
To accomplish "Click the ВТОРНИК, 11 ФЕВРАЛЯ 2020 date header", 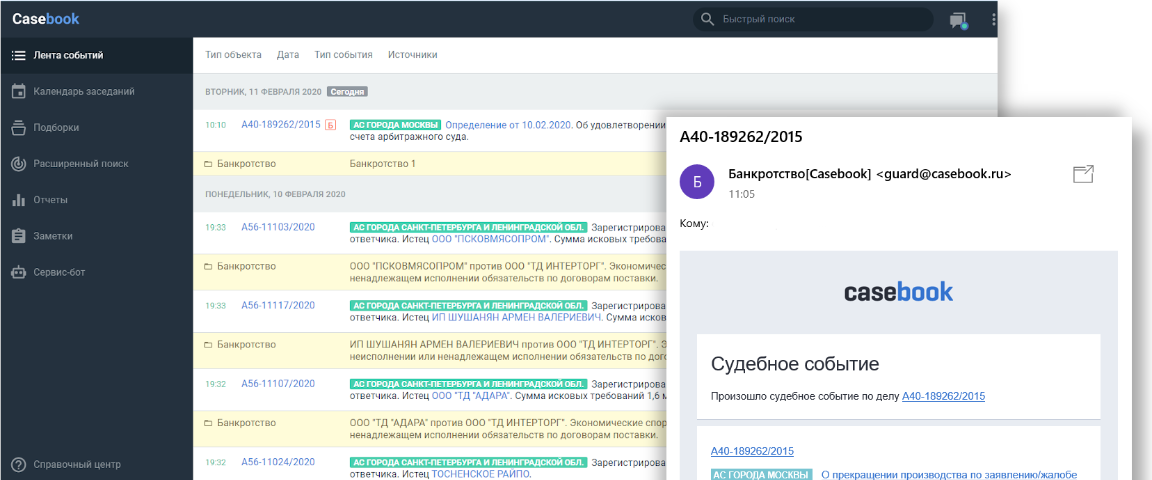I will [263, 92].
